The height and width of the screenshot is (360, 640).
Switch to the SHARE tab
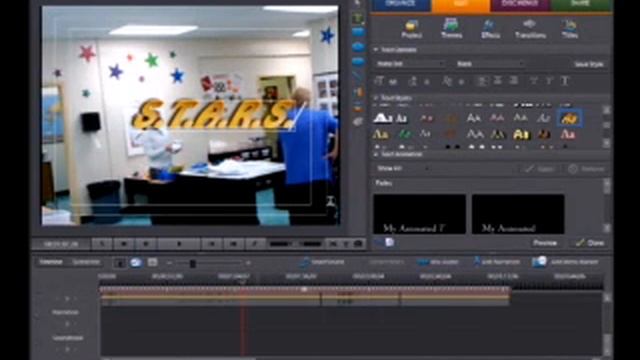580,5
